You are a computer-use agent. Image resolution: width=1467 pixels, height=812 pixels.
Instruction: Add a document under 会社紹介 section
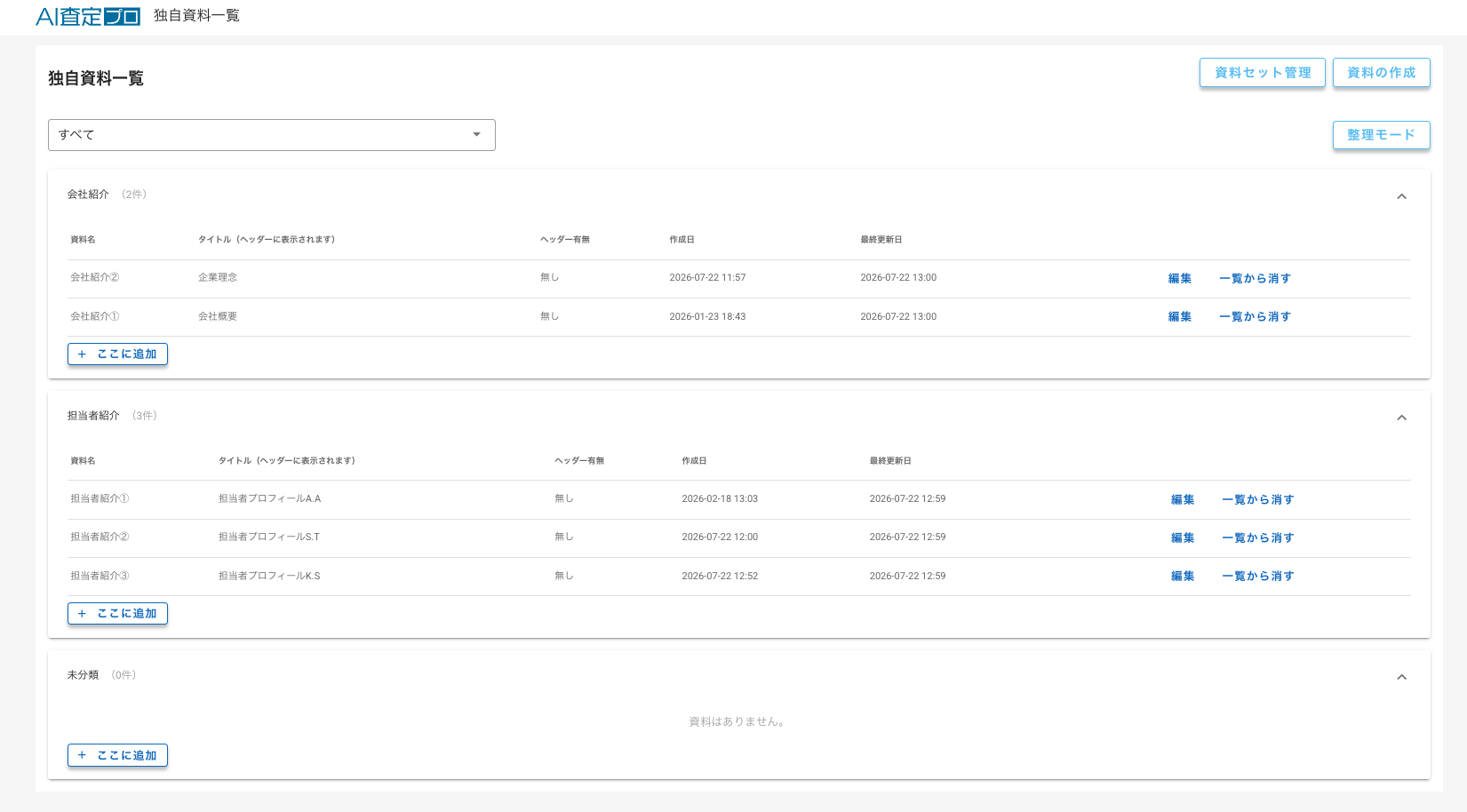point(117,354)
